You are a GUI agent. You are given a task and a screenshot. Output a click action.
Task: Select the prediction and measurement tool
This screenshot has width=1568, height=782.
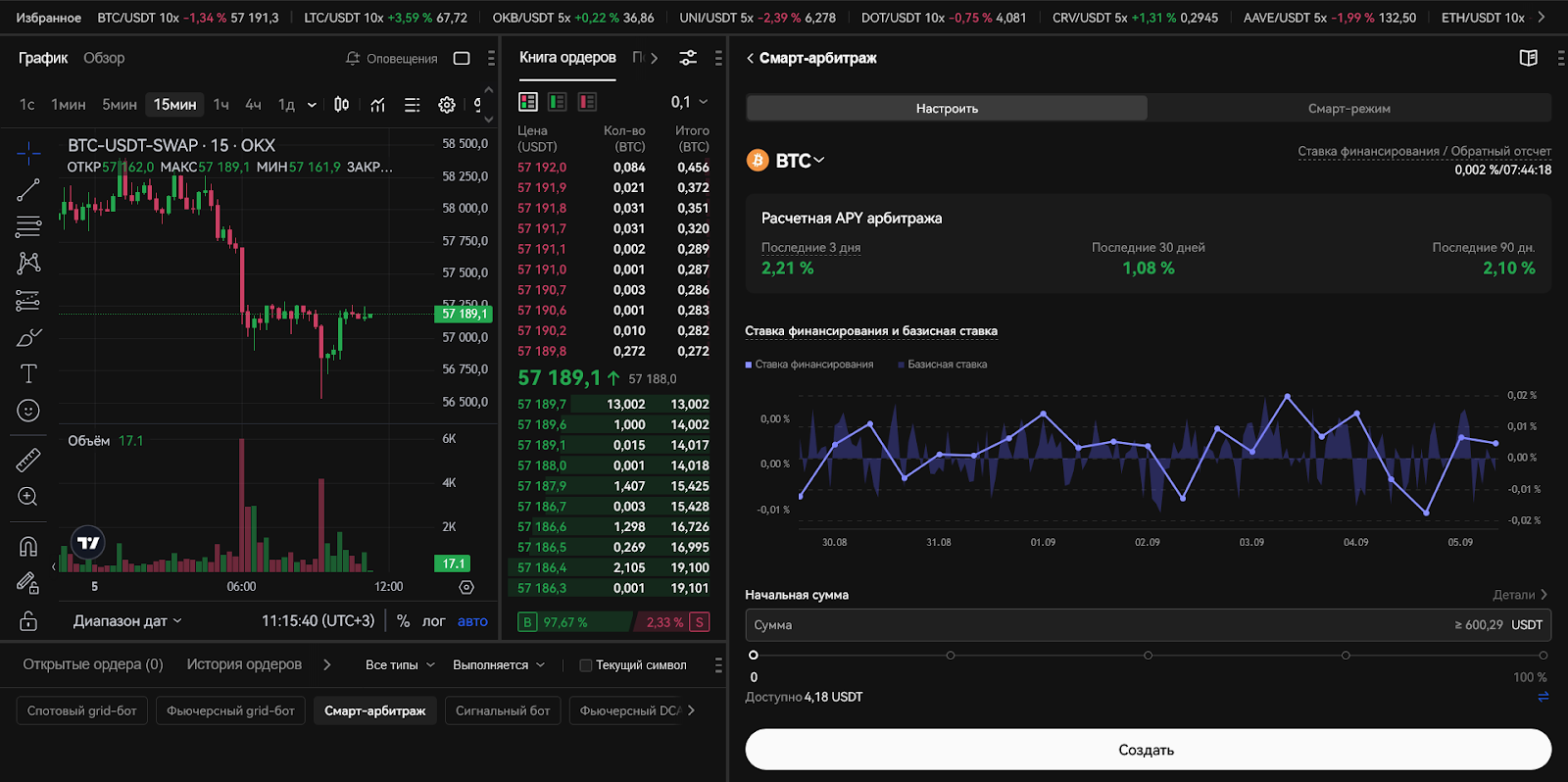point(28,301)
